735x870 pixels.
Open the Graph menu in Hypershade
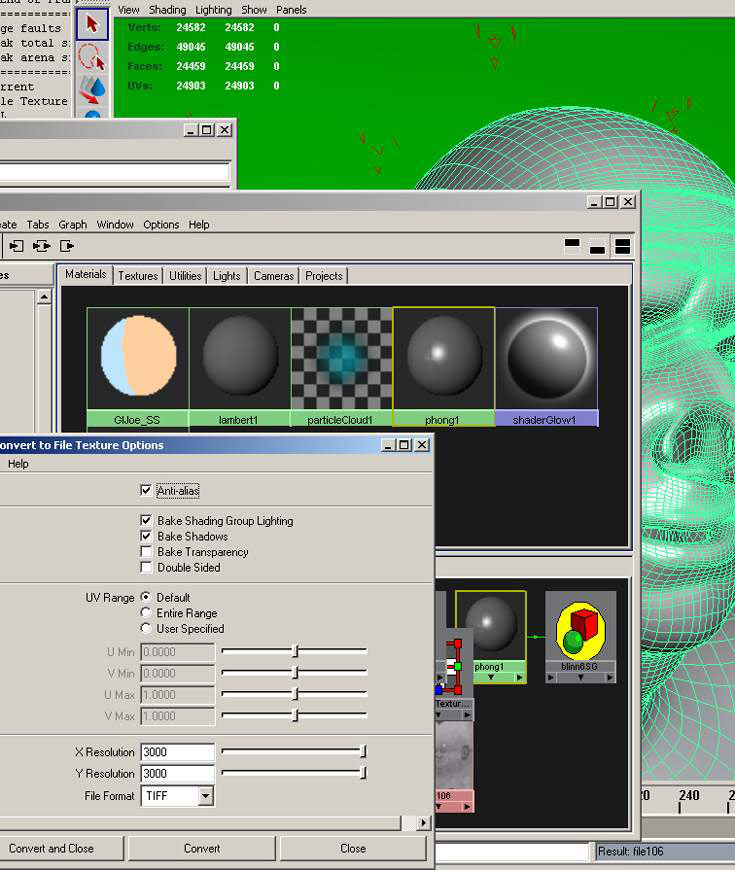pos(72,225)
